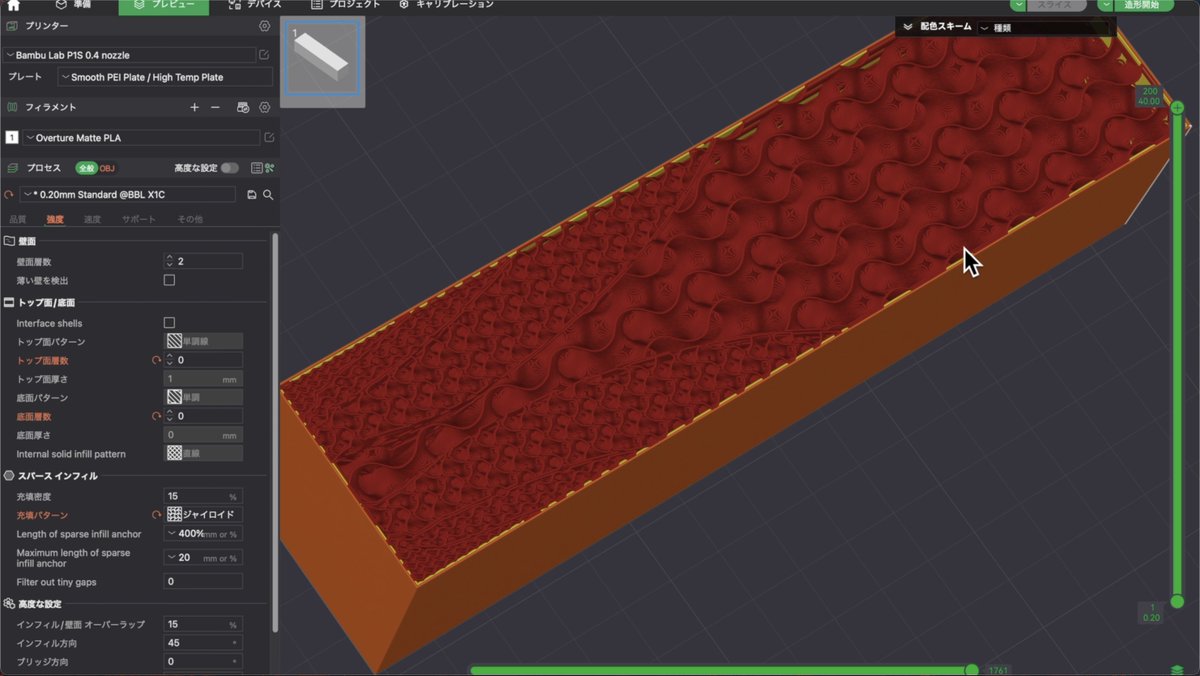Viewport: 1200px width, 676px height.
Task: Reset トップ面層数 with its undo arrow
Action: pyautogui.click(x=156, y=360)
